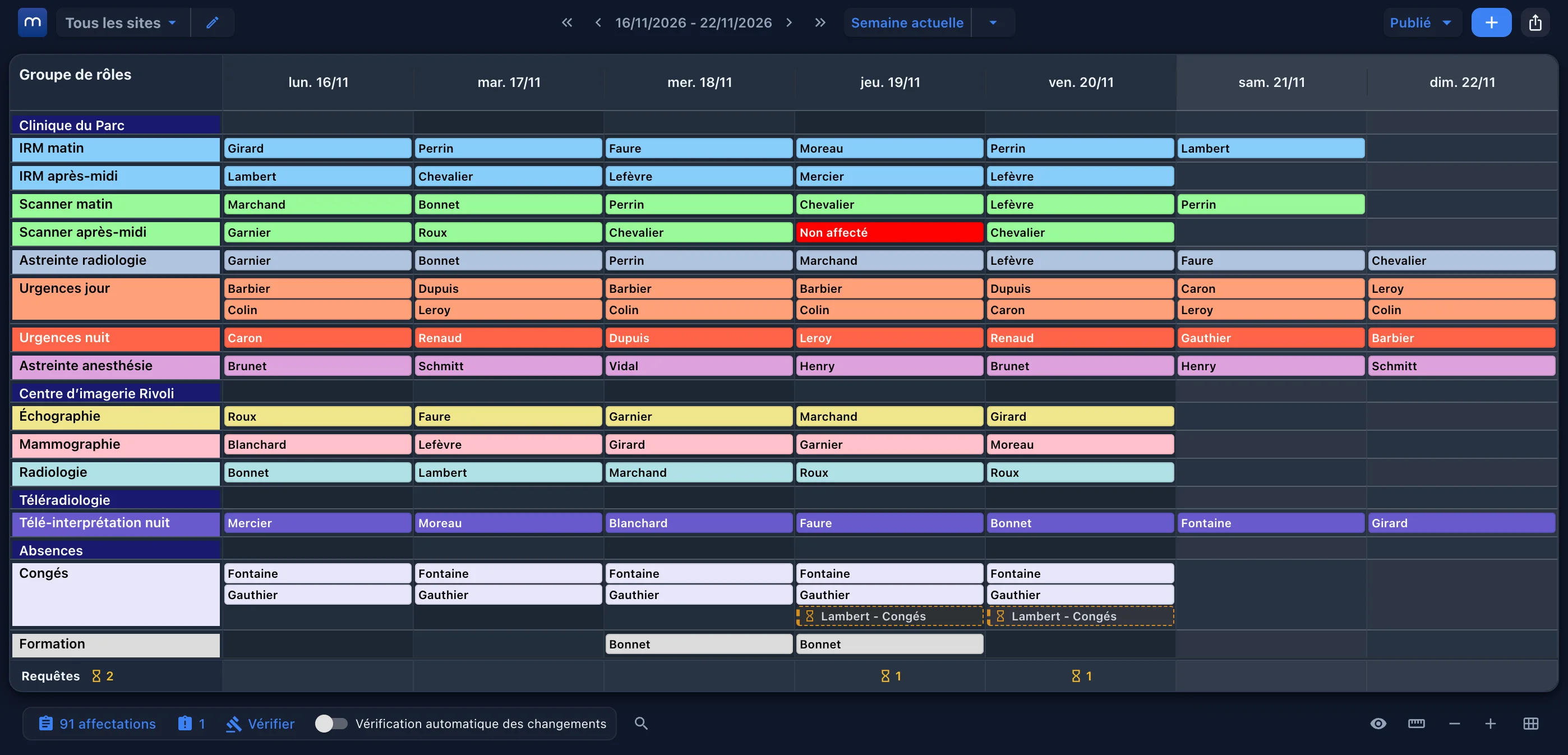Image resolution: width=1568 pixels, height=755 pixels.
Task: Select Lambert in IRM matin Saturday
Action: pyautogui.click(x=1270, y=148)
